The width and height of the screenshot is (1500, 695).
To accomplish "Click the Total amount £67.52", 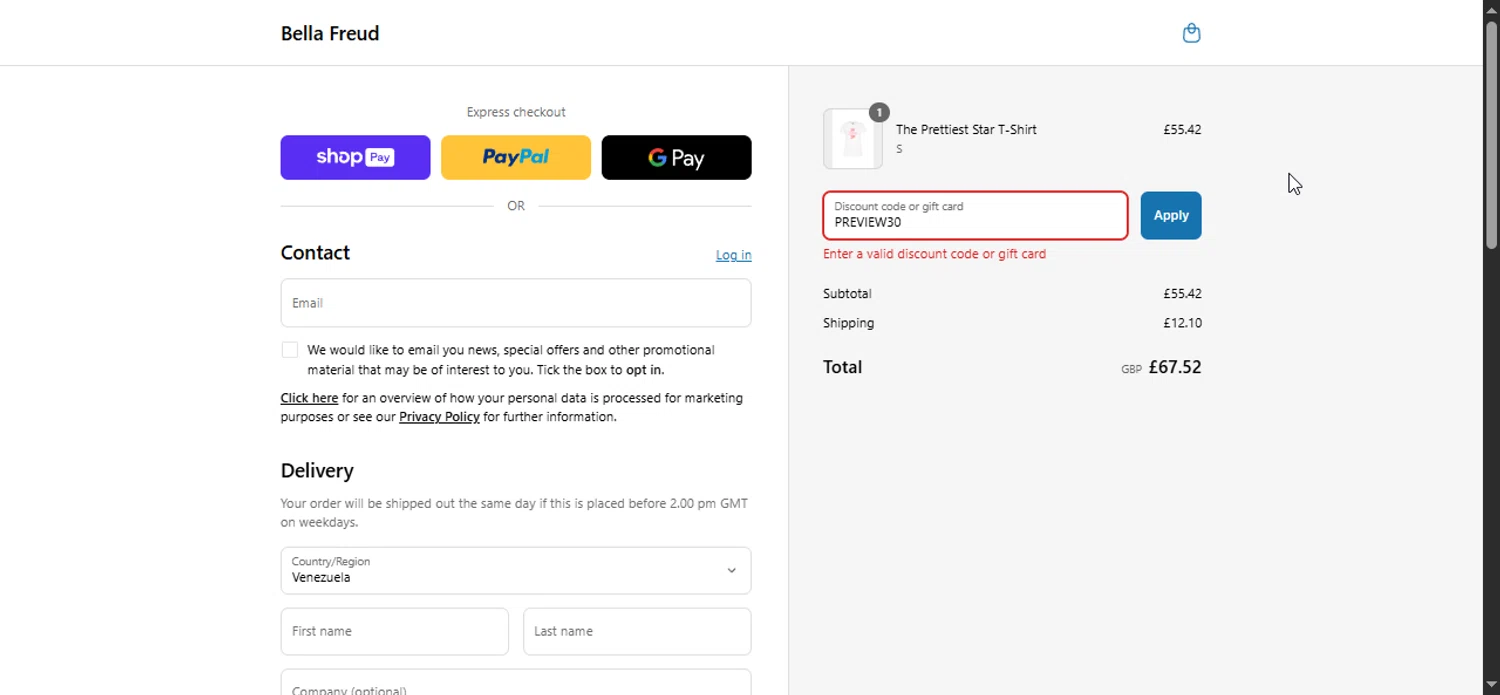I will coord(1175,367).
